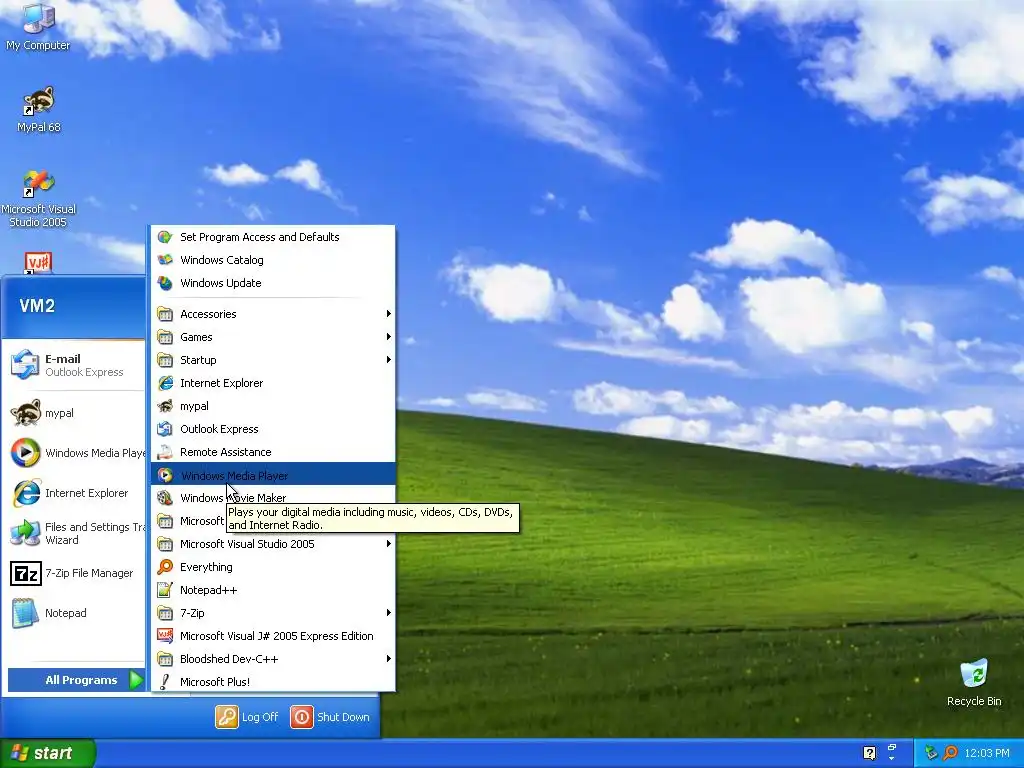Expand the Accessories submenu

click(273, 314)
